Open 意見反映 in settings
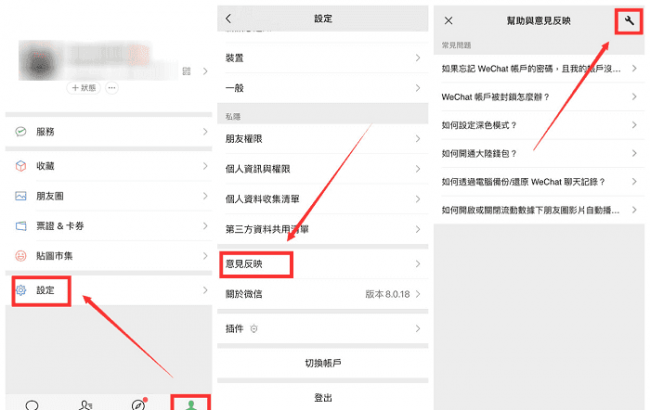 [x=323, y=264]
